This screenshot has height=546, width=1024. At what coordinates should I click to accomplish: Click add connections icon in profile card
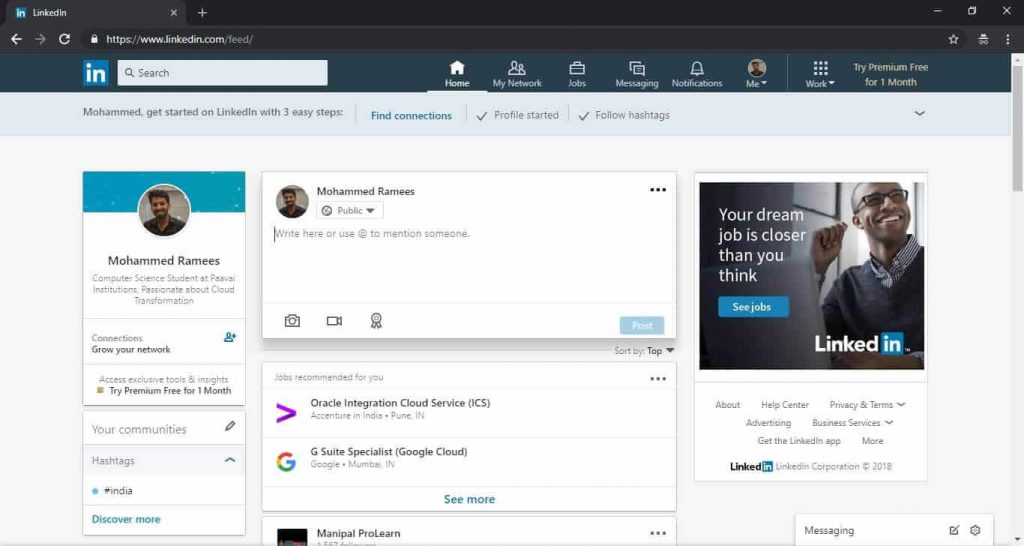tap(230, 337)
